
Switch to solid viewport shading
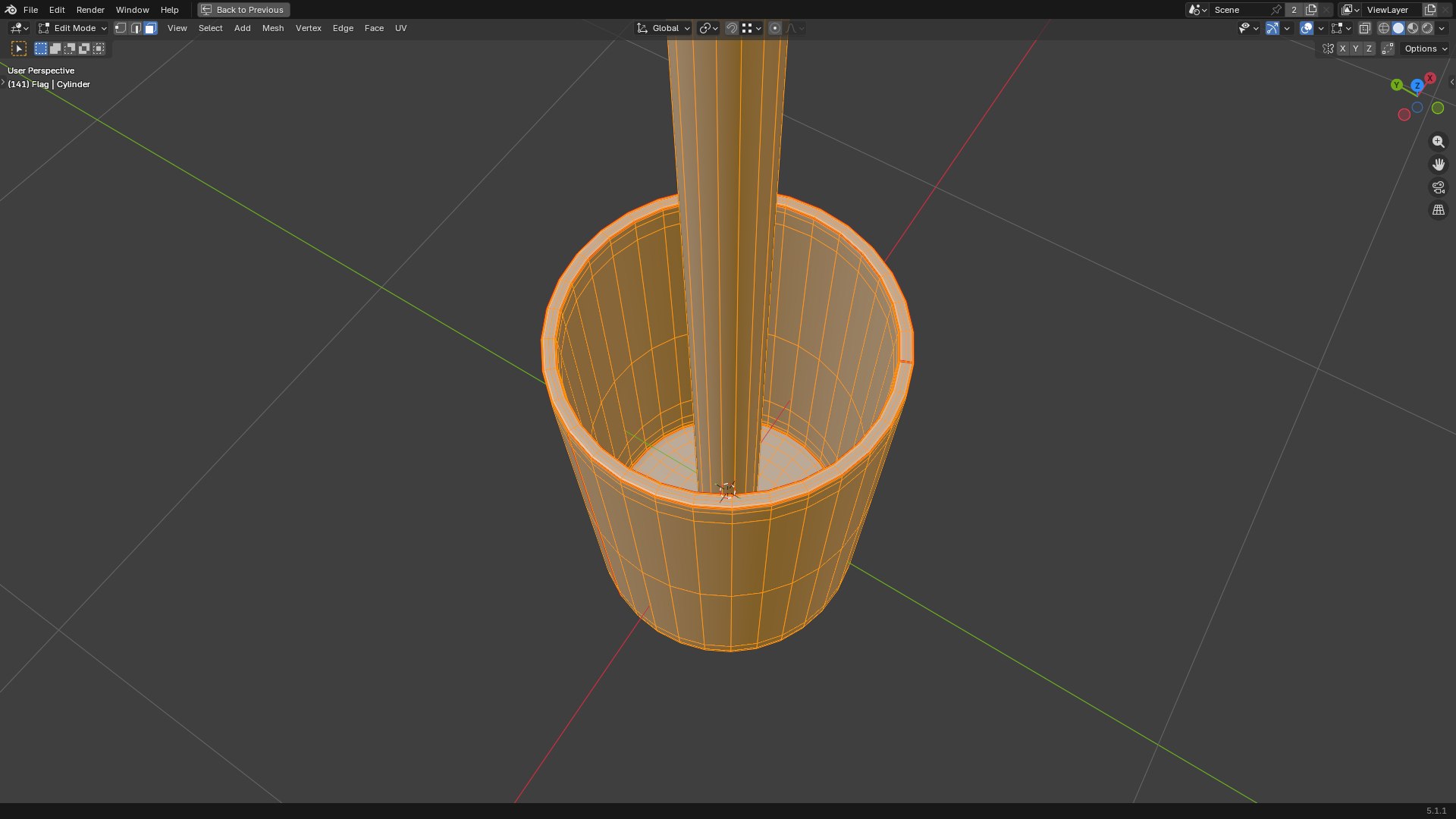click(1398, 28)
